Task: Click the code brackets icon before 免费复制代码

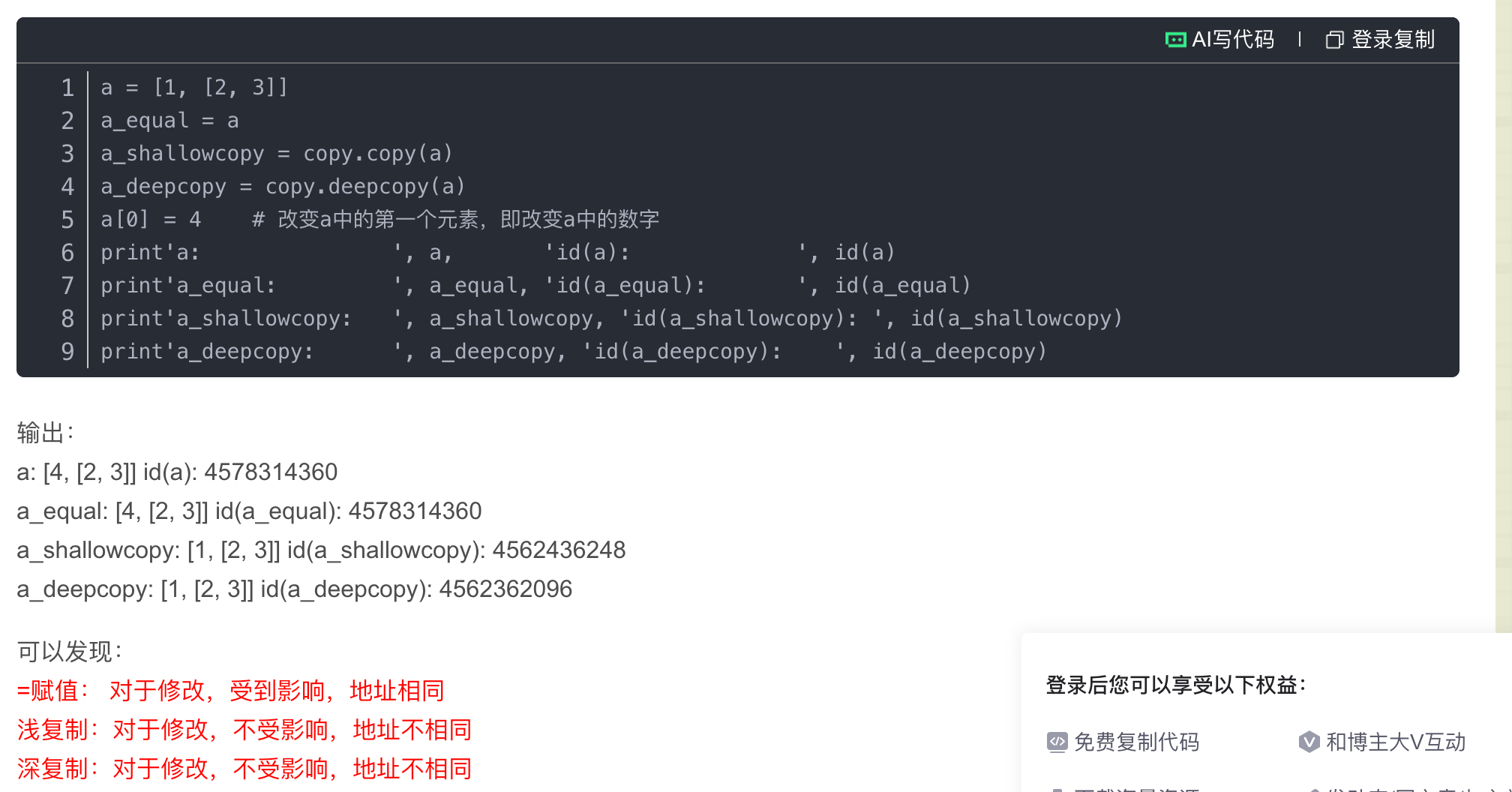Action: click(1057, 742)
